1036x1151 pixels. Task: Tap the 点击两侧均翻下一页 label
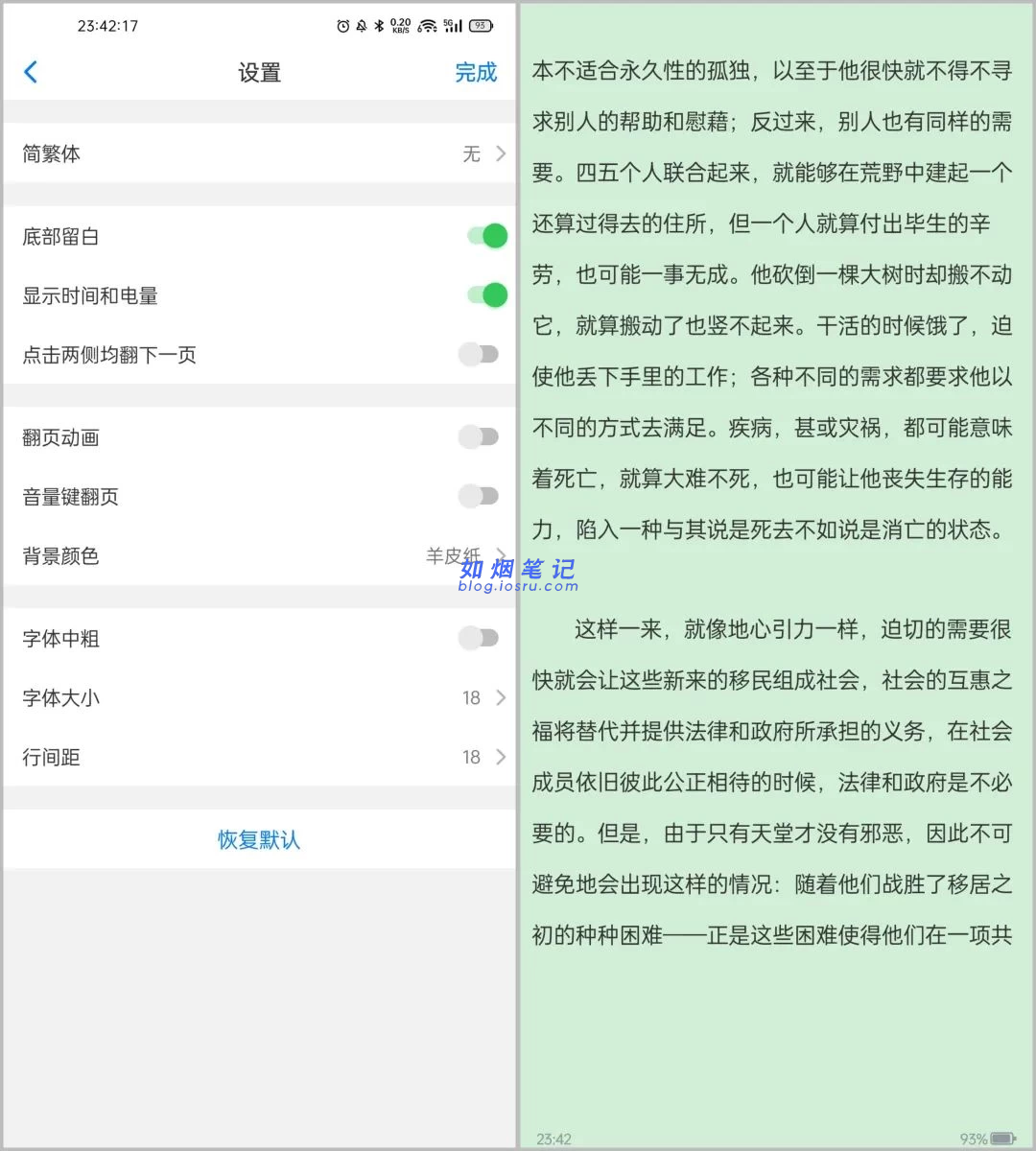click(109, 355)
